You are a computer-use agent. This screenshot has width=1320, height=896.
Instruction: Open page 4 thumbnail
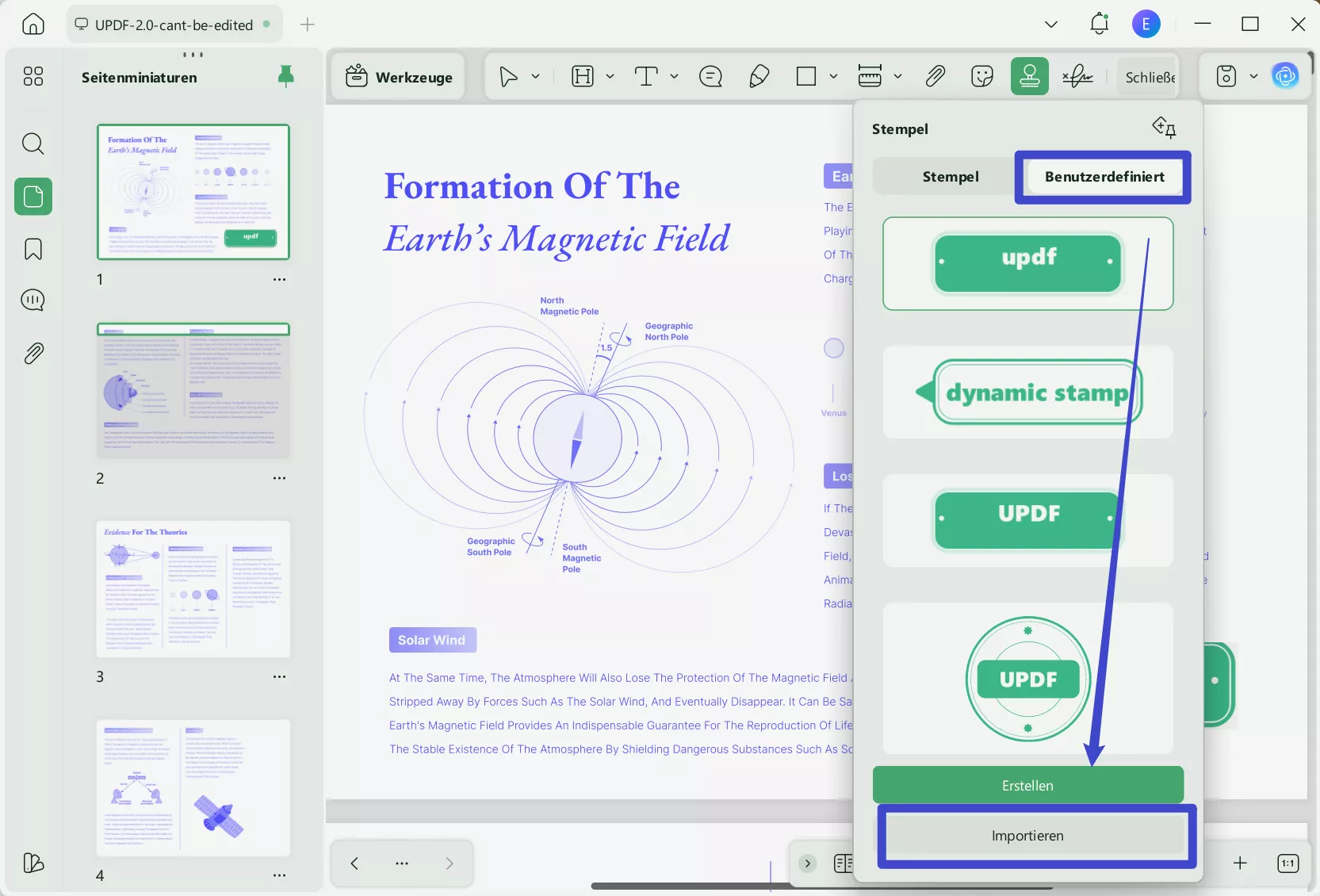193,788
